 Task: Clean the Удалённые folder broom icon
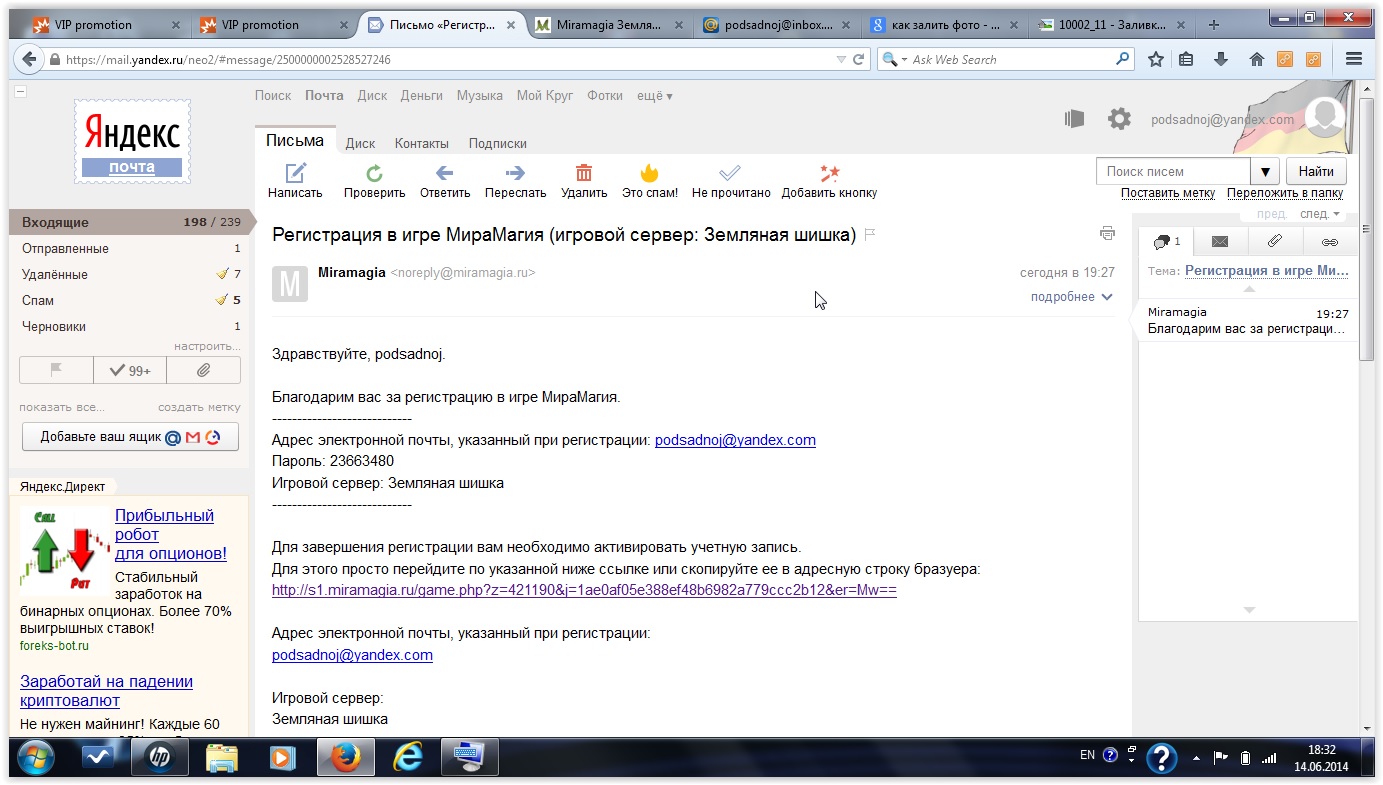tap(223, 274)
